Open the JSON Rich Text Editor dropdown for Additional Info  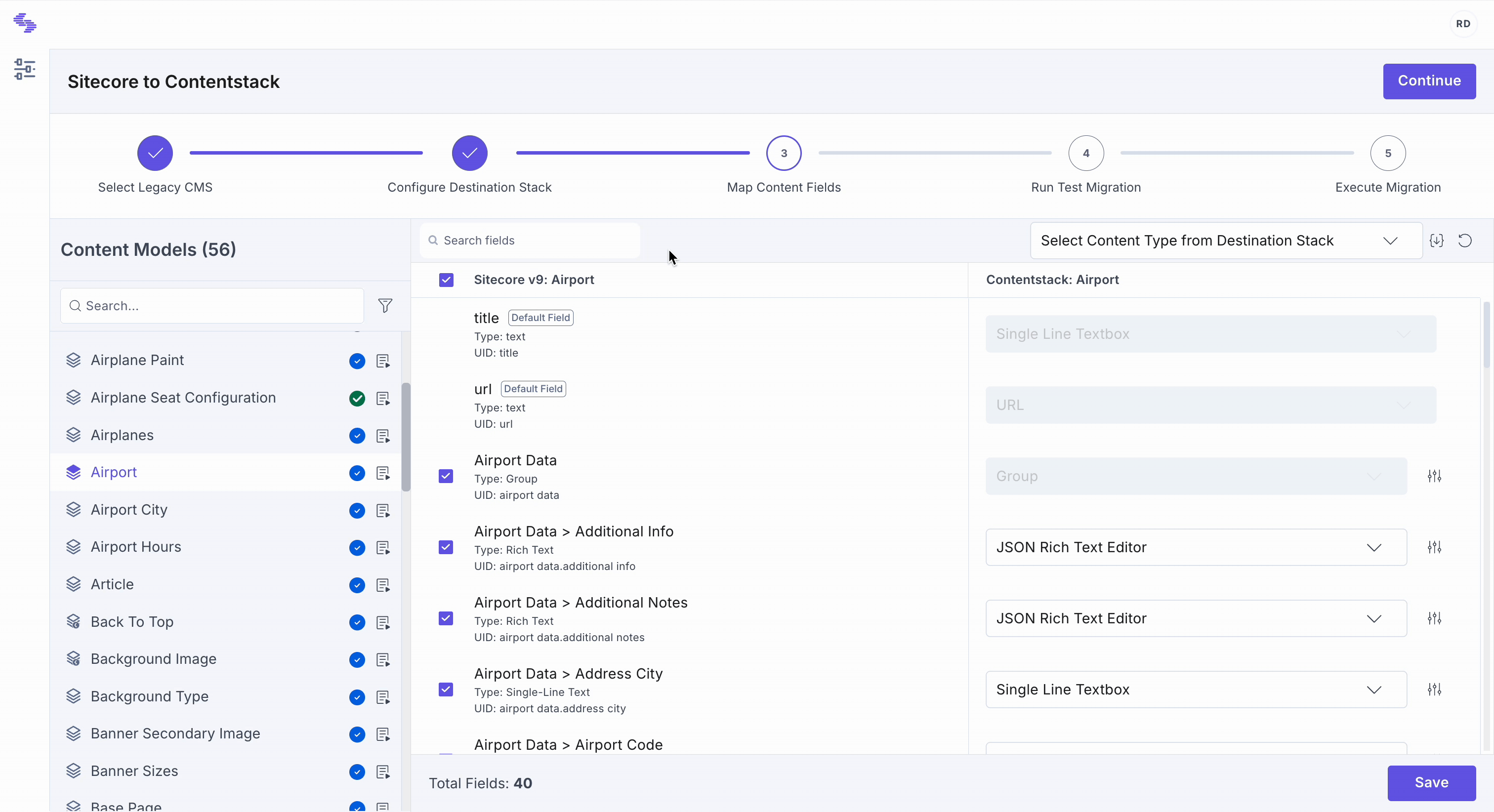coord(1196,548)
